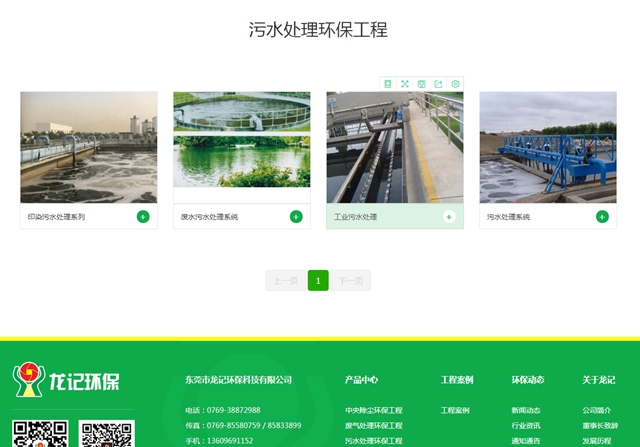Open 工程案例 sub-link under footer heading

(x=455, y=410)
